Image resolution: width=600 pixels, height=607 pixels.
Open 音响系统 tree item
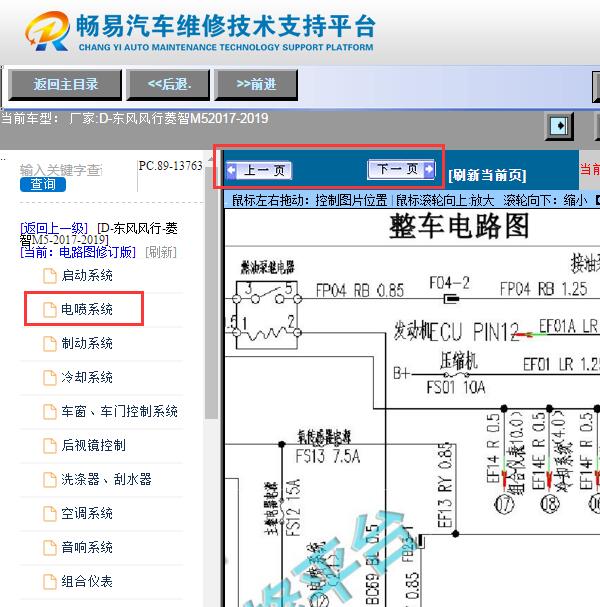[x=87, y=547]
